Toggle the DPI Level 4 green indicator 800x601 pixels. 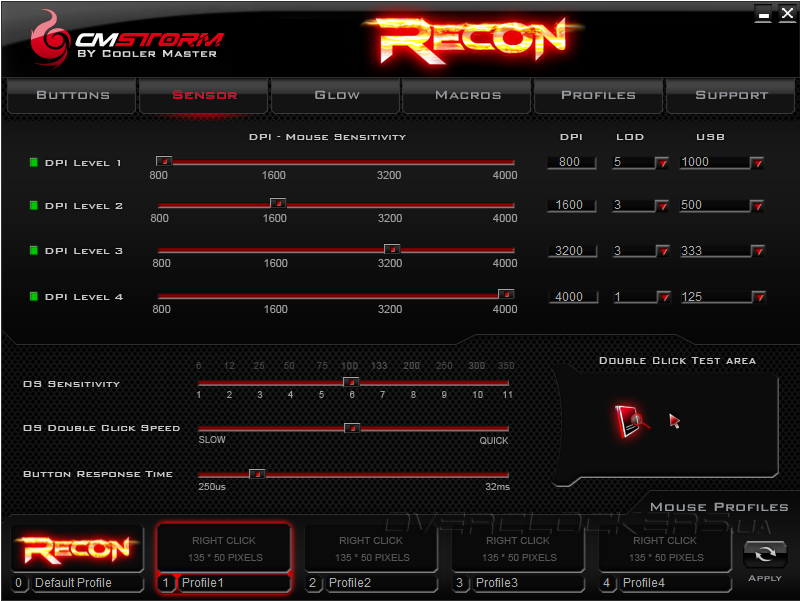click(x=34, y=296)
